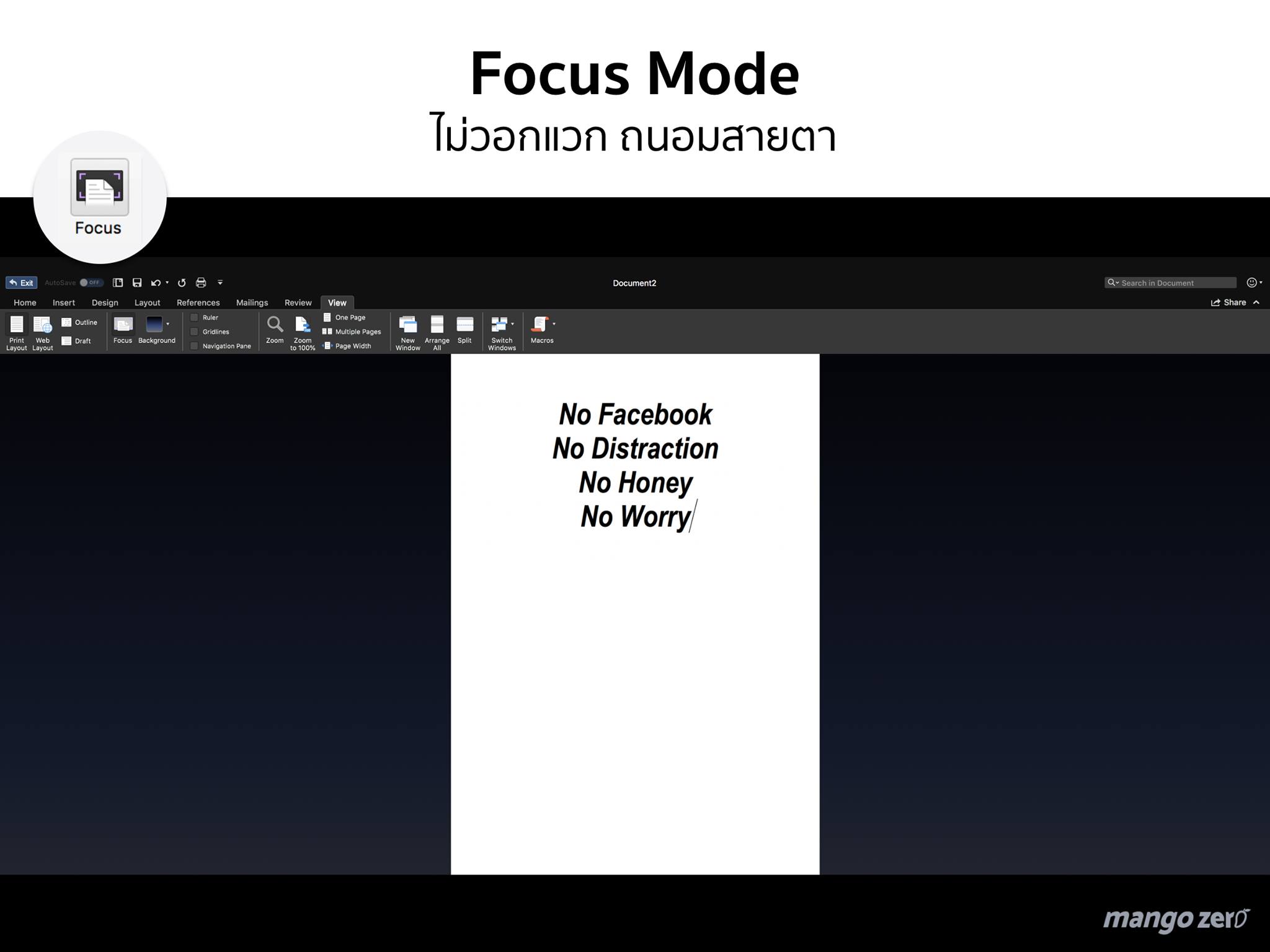Click the Focus mode ribbon icon
The image size is (1270, 952).
click(123, 325)
